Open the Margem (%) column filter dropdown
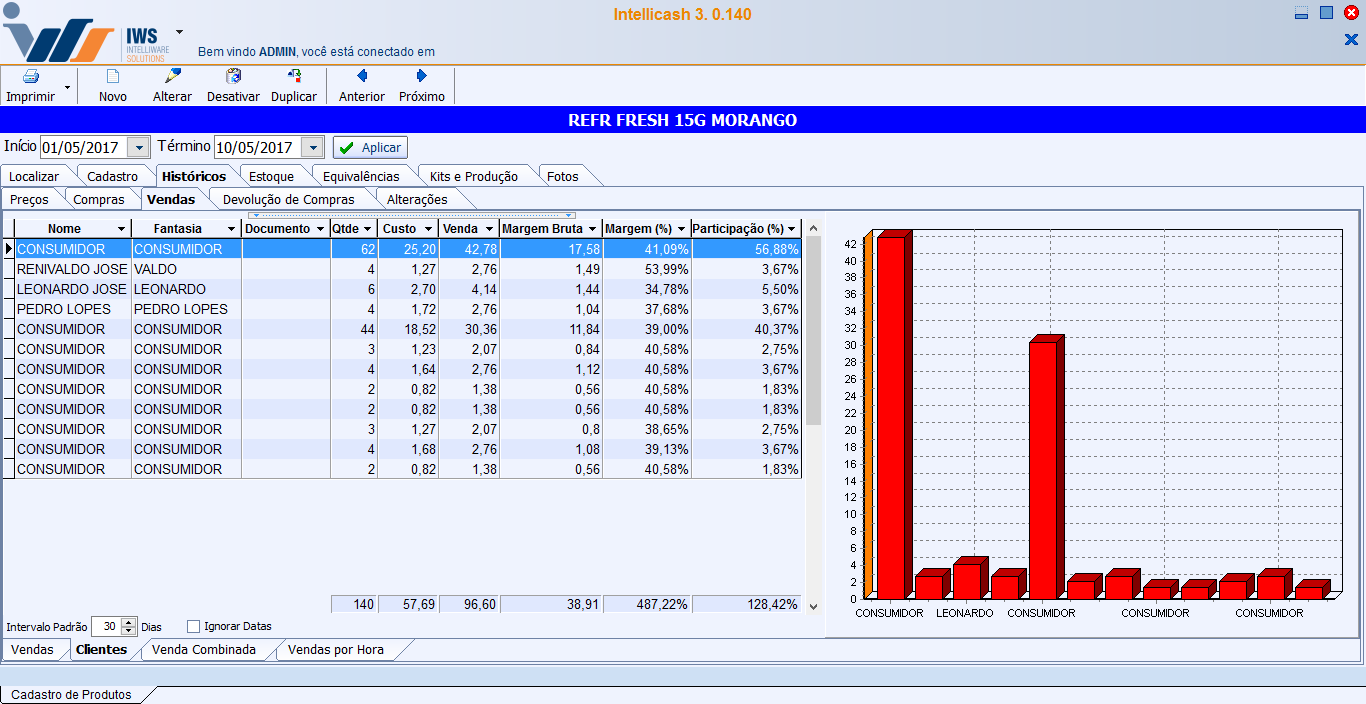The image size is (1366, 704). click(681, 229)
